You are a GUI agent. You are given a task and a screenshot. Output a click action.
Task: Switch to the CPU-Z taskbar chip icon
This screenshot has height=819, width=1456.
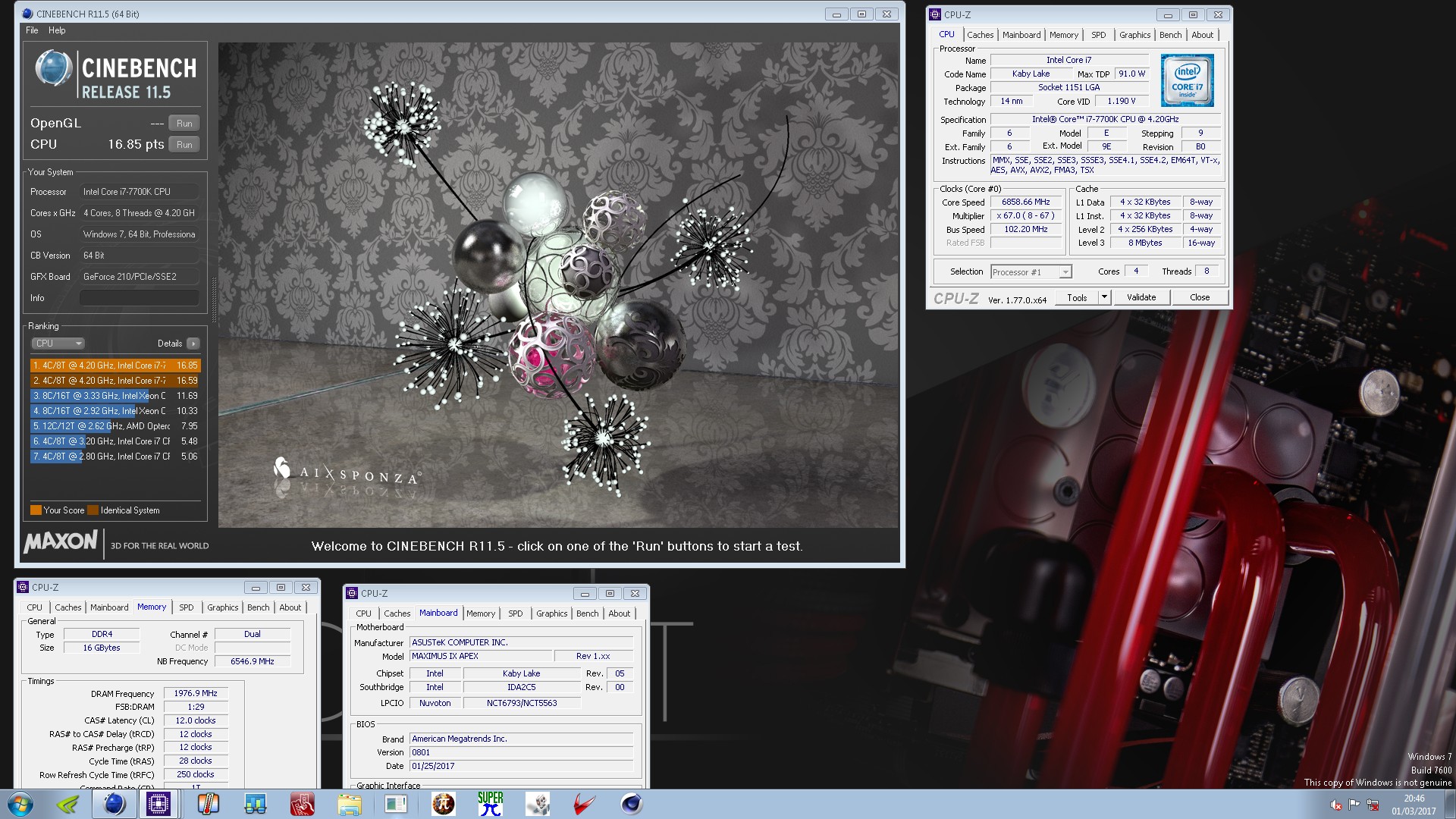point(158,804)
